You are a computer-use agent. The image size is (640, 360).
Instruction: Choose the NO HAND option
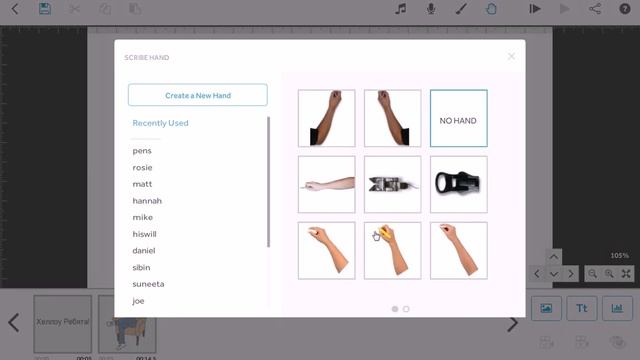pos(458,118)
